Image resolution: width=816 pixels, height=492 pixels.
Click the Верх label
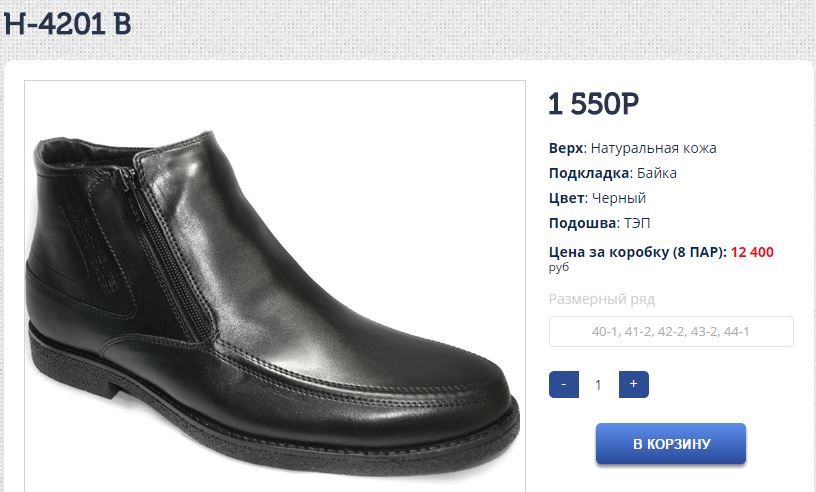coord(565,148)
